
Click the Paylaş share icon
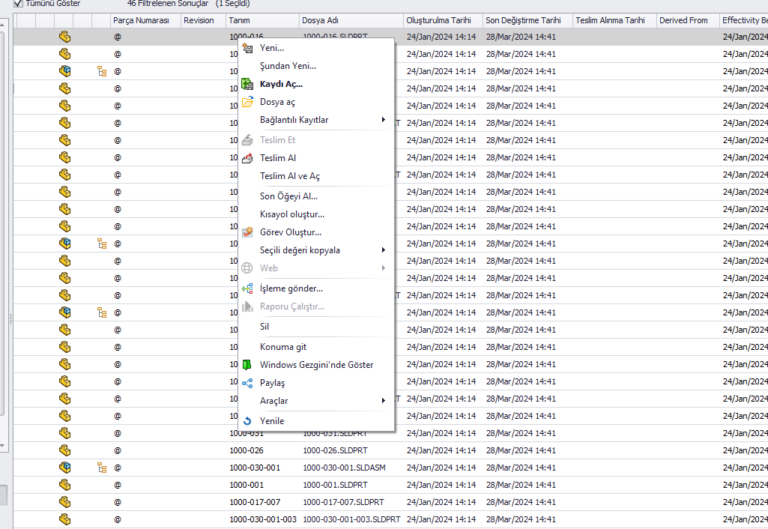[x=248, y=383]
